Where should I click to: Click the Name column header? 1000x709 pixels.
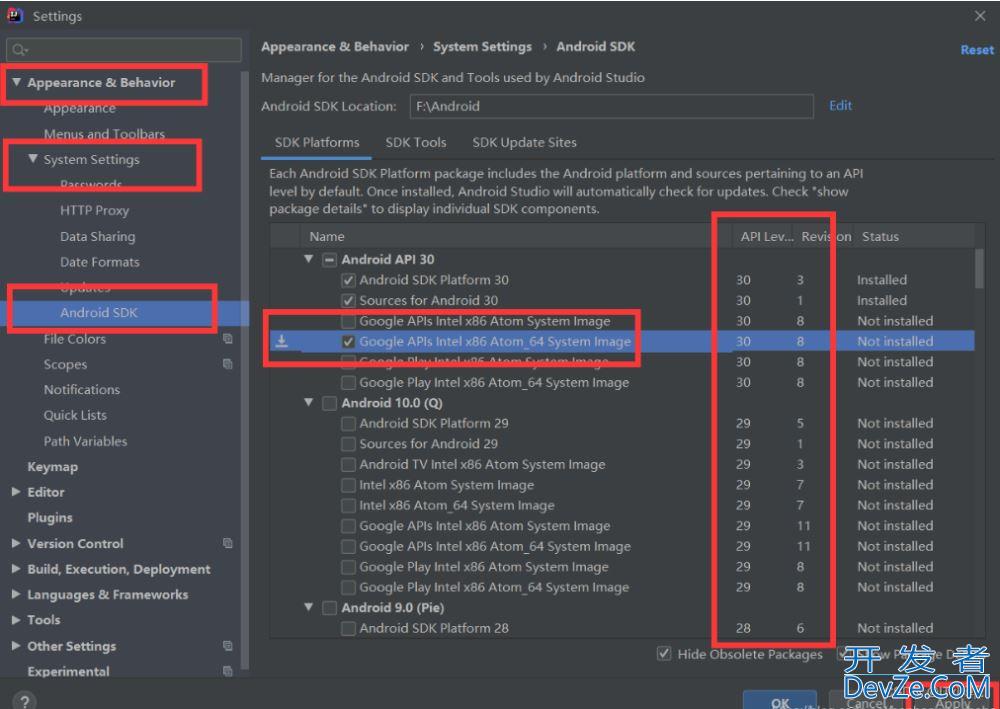click(x=327, y=237)
